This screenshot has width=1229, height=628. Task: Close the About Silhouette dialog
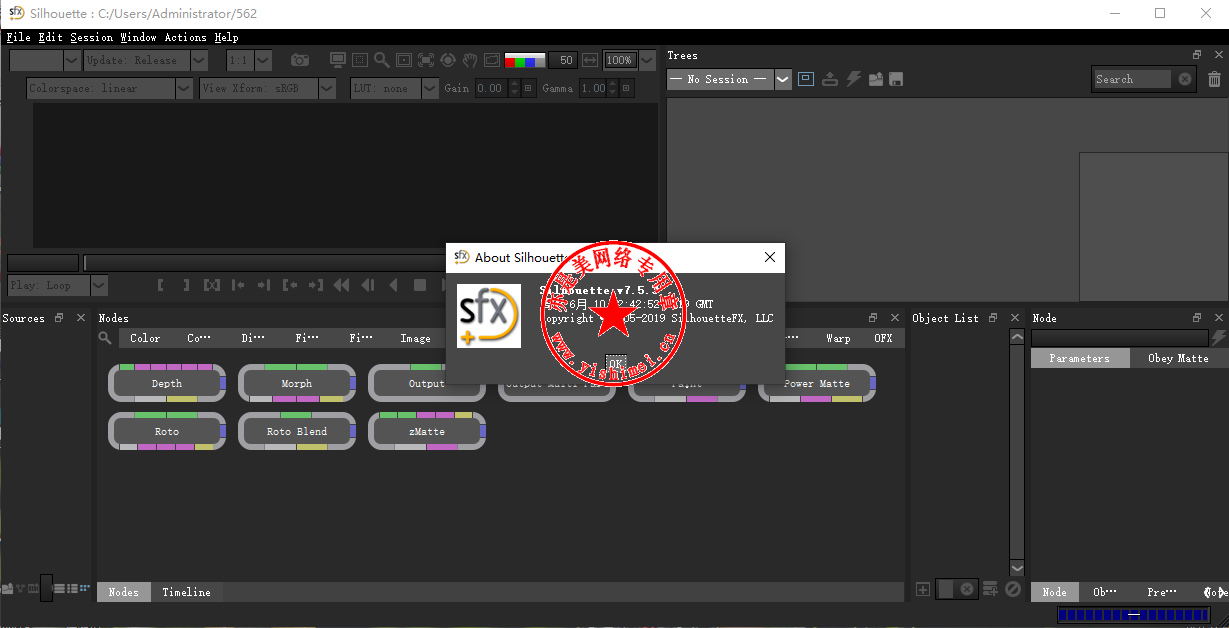pos(770,257)
